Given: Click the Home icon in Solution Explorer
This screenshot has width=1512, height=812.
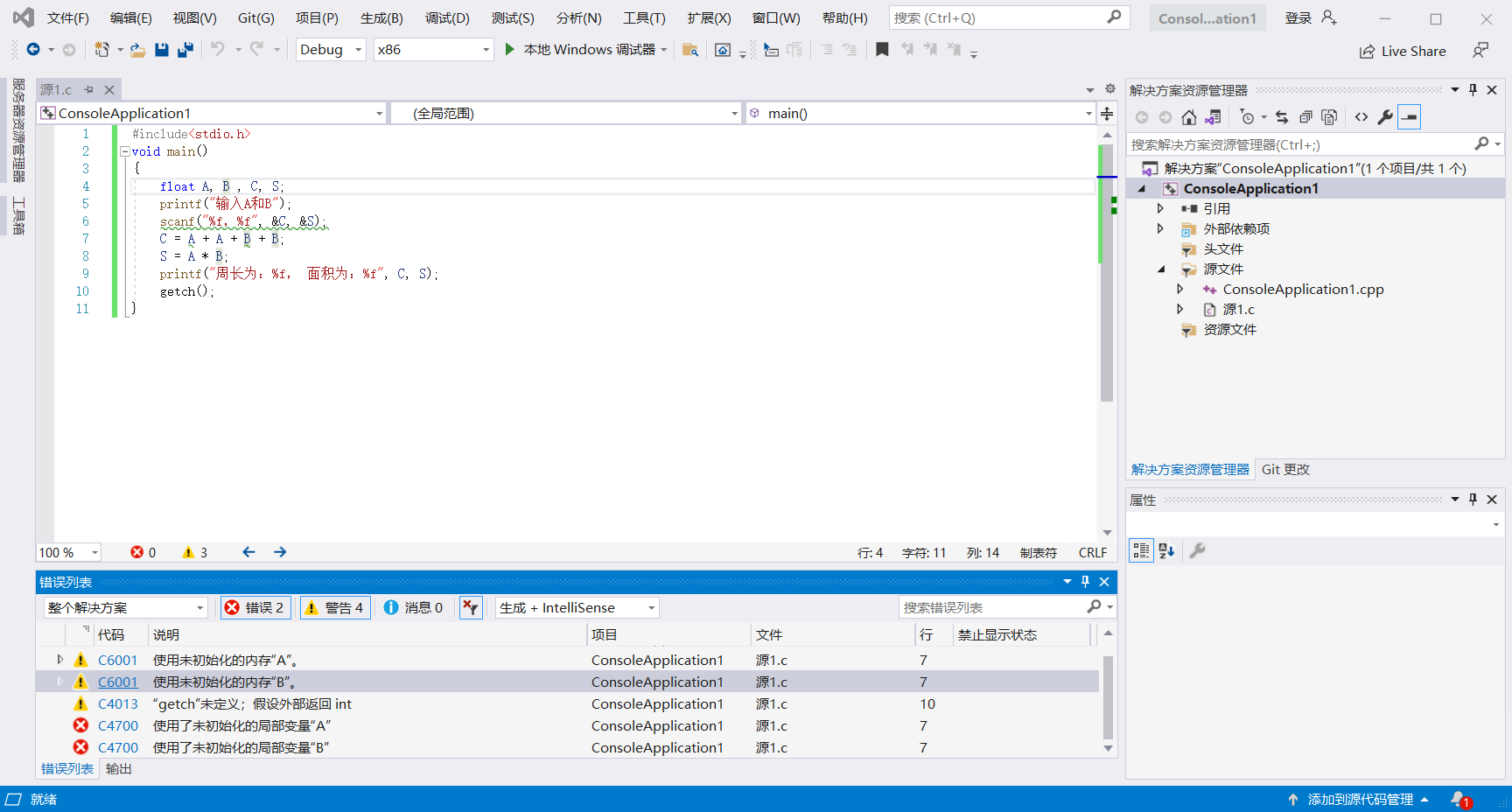Looking at the screenshot, I should (x=1188, y=117).
